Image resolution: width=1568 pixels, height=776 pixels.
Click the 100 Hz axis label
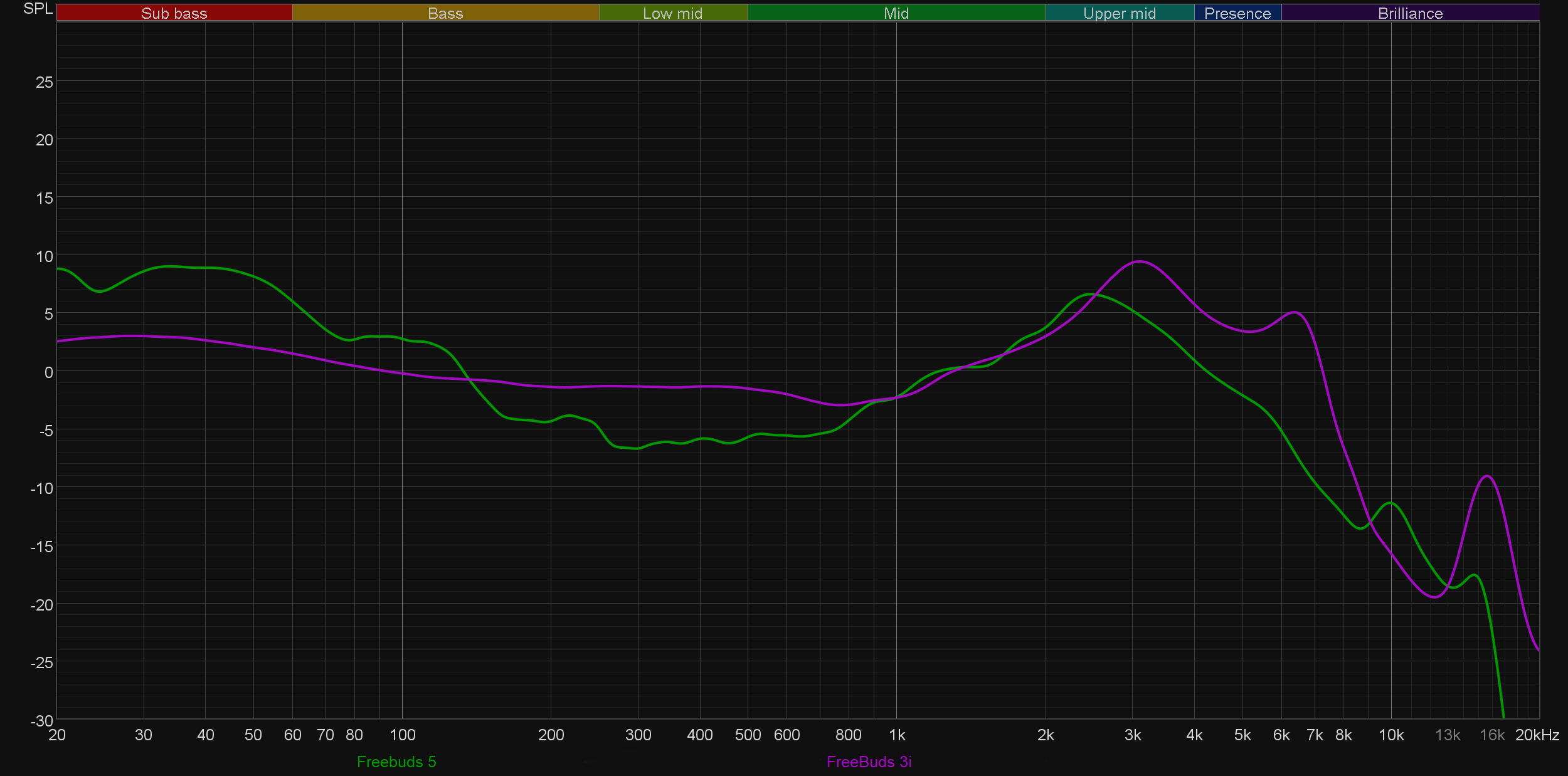pos(402,735)
